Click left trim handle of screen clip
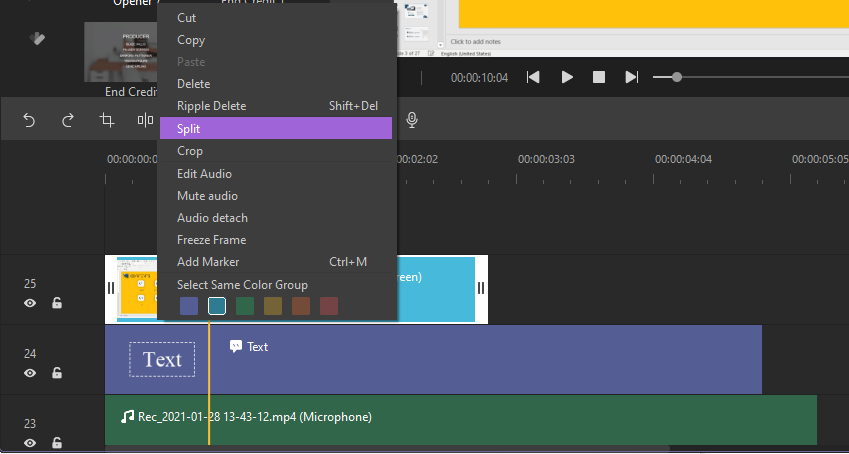 coord(111,288)
